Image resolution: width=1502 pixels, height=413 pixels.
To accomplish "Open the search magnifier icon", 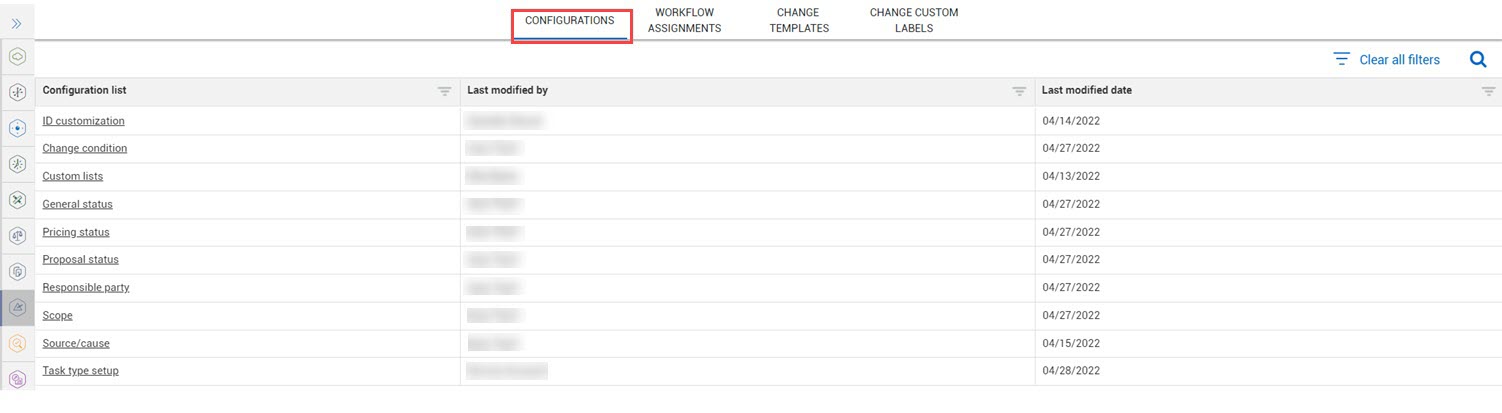I will (x=1478, y=60).
